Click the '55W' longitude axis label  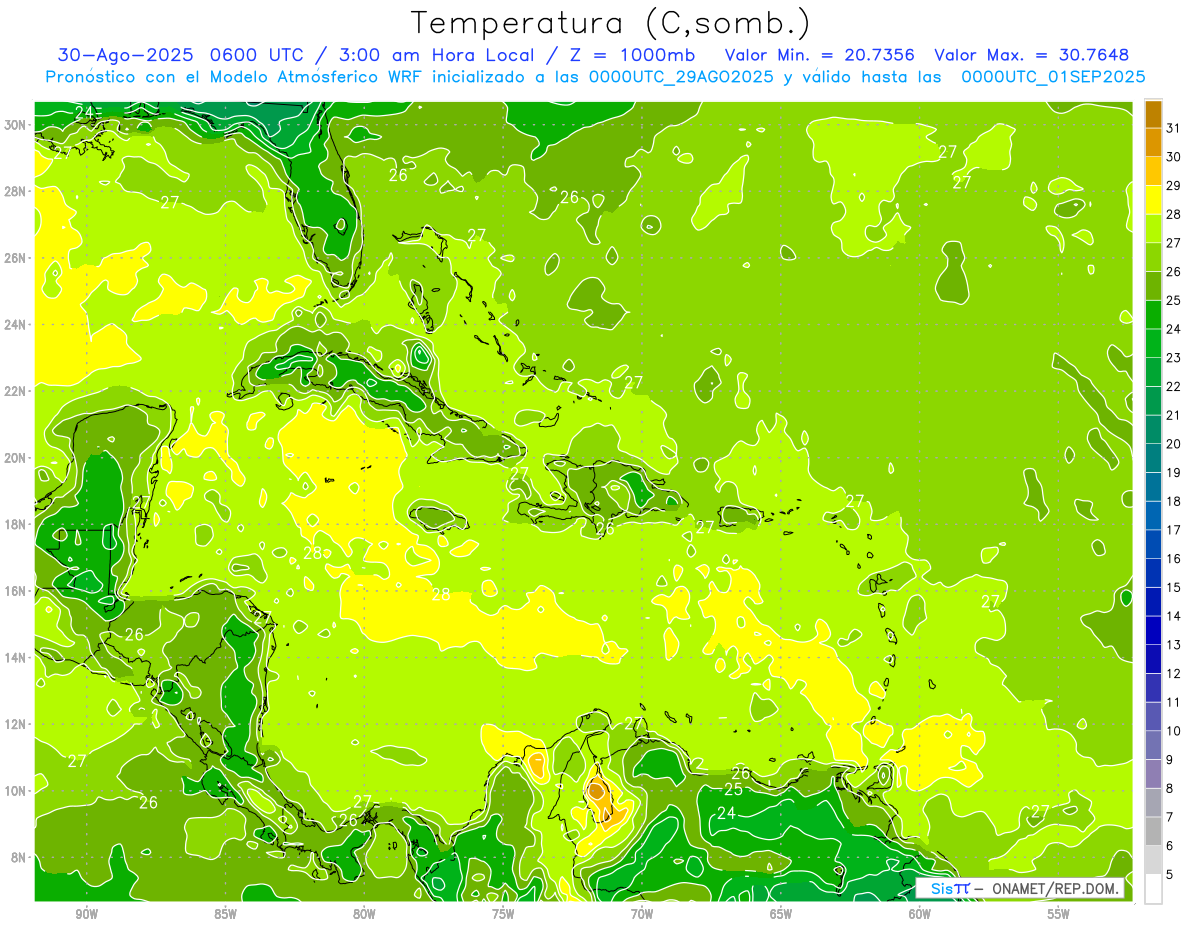1058,914
